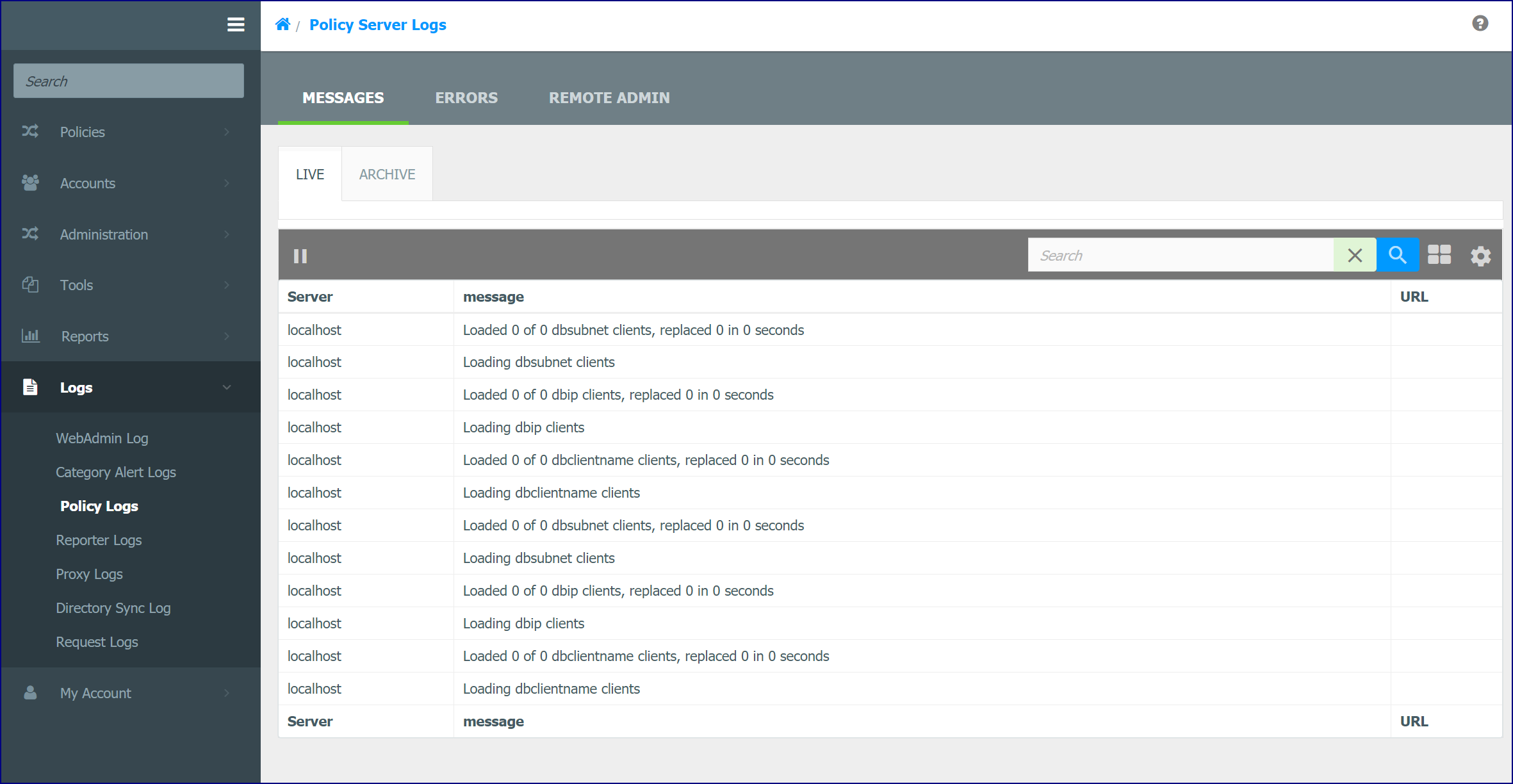Select the LIVE sub-tab
1513x784 pixels.
click(x=310, y=174)
